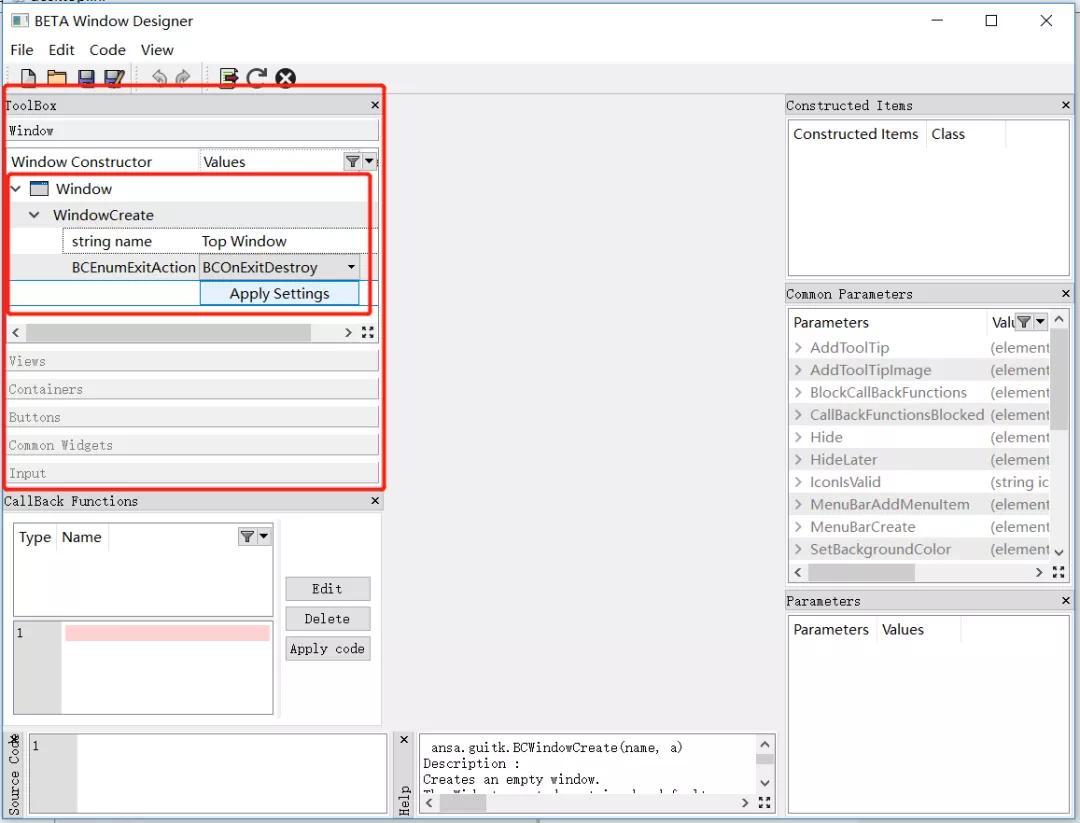The height and width of the screenshot is (823, 1080).
Task: Click the Open folder toolbar icon
Action: tap(56, 78)
